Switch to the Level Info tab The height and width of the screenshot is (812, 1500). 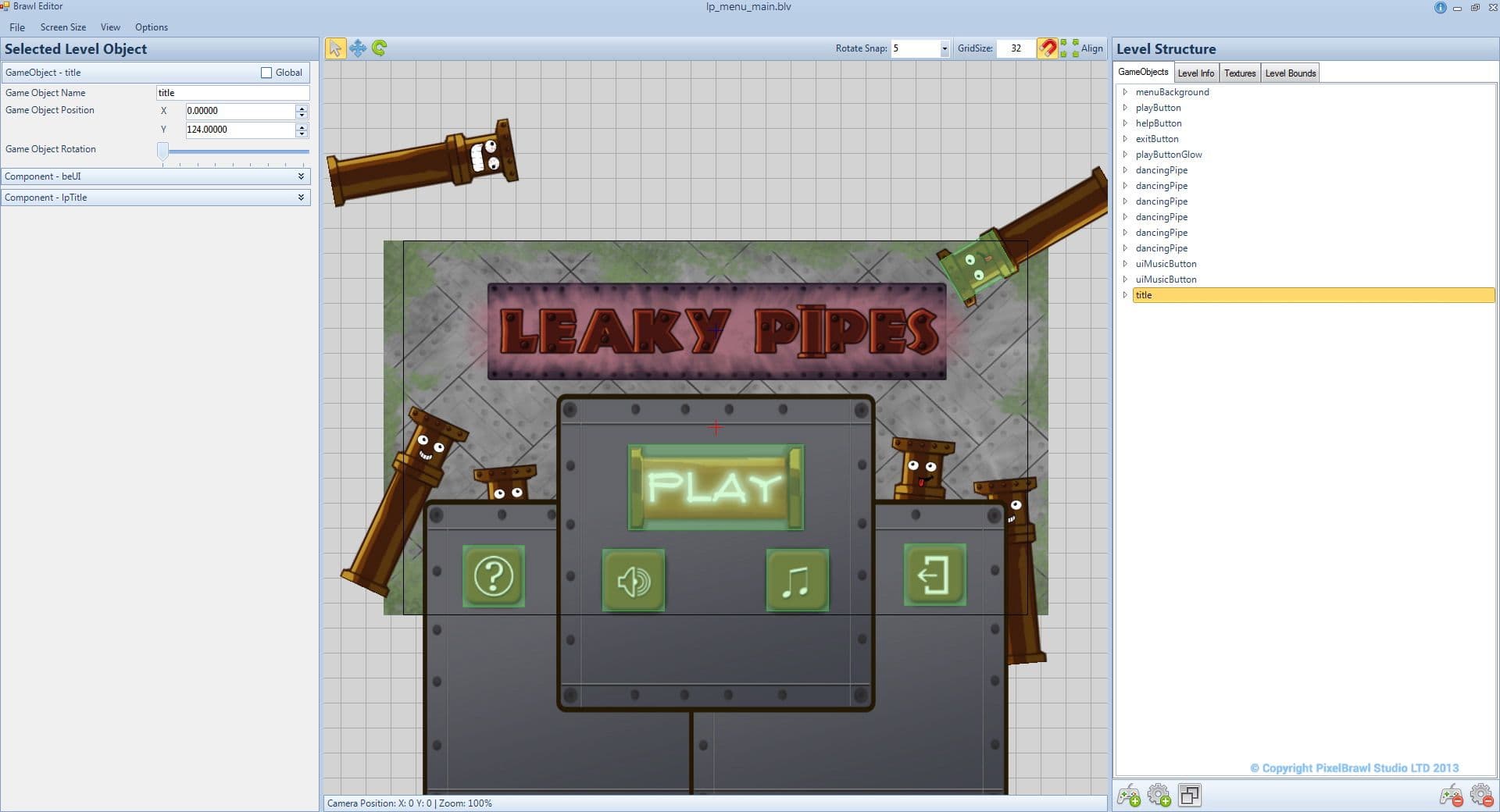point(1196,73)
